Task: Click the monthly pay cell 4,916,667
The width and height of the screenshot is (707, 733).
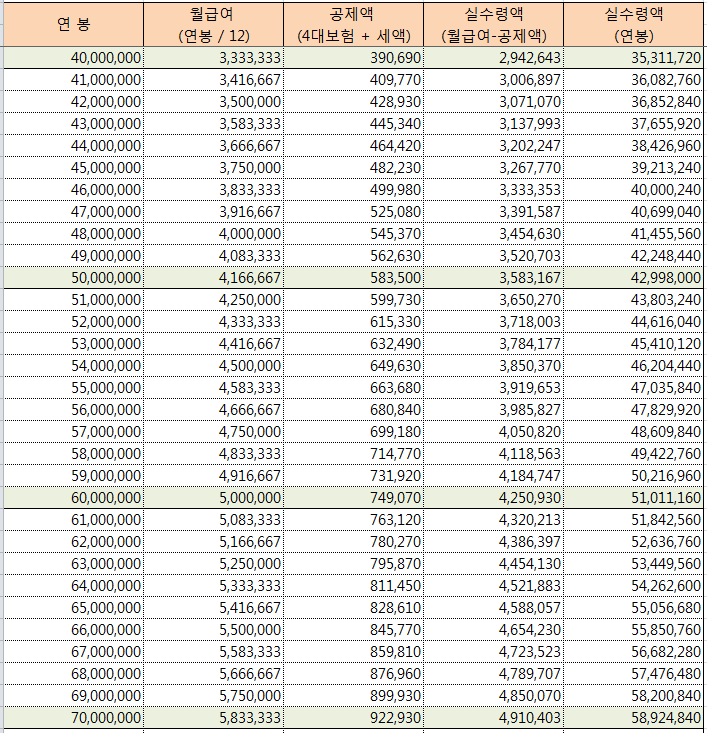Action: (x=213, y=475)
